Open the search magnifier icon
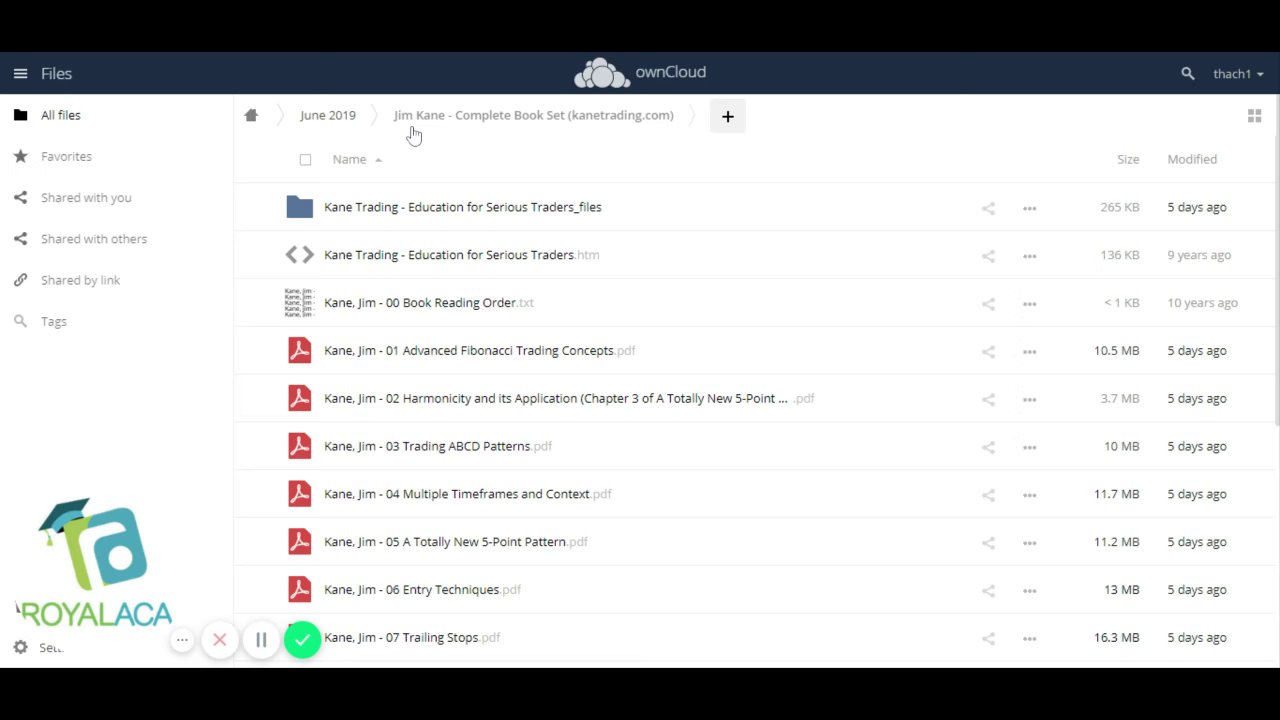1280x720 pixels. (1187, 73)
